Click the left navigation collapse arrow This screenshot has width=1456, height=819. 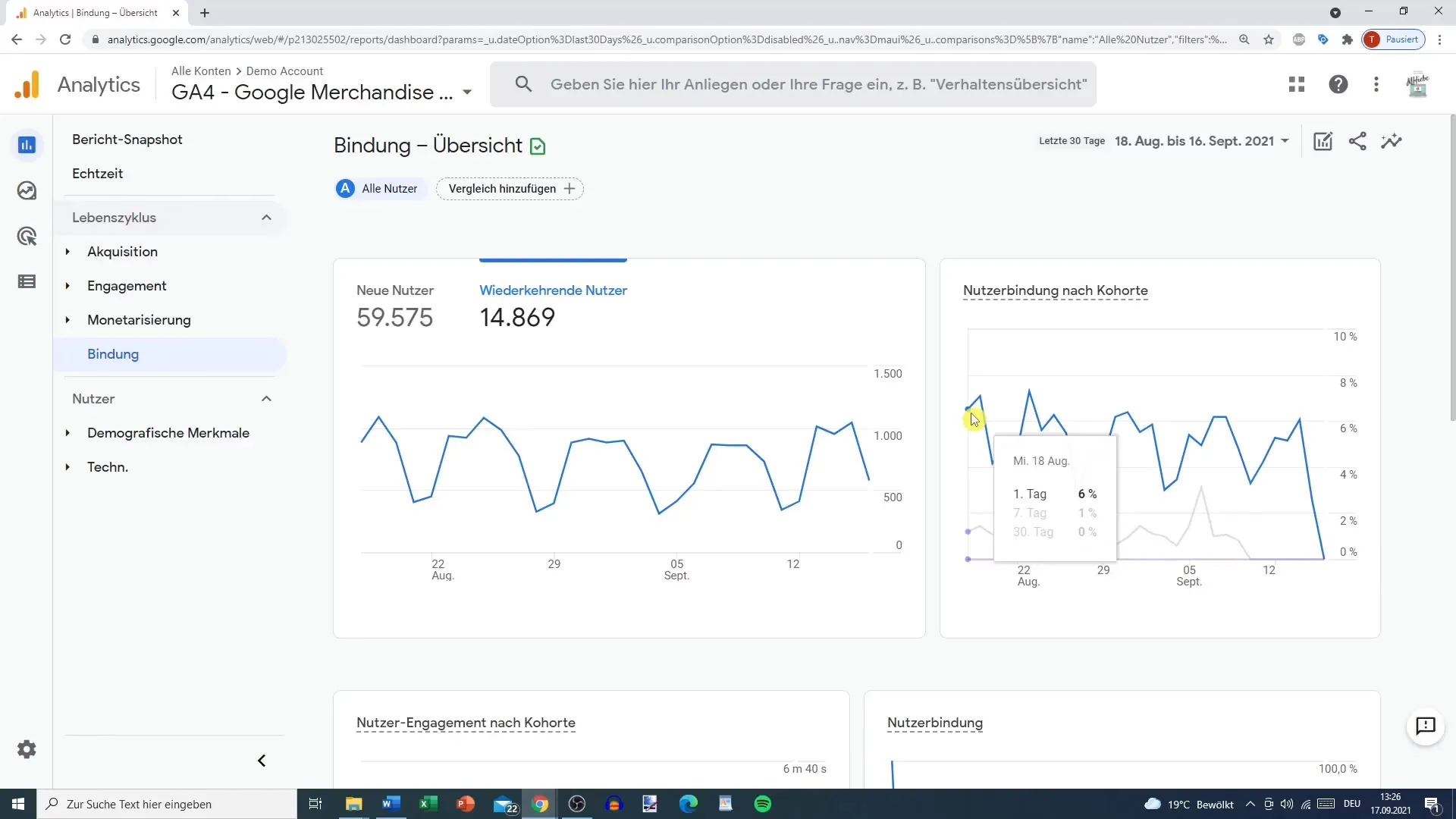click(262, 760)
